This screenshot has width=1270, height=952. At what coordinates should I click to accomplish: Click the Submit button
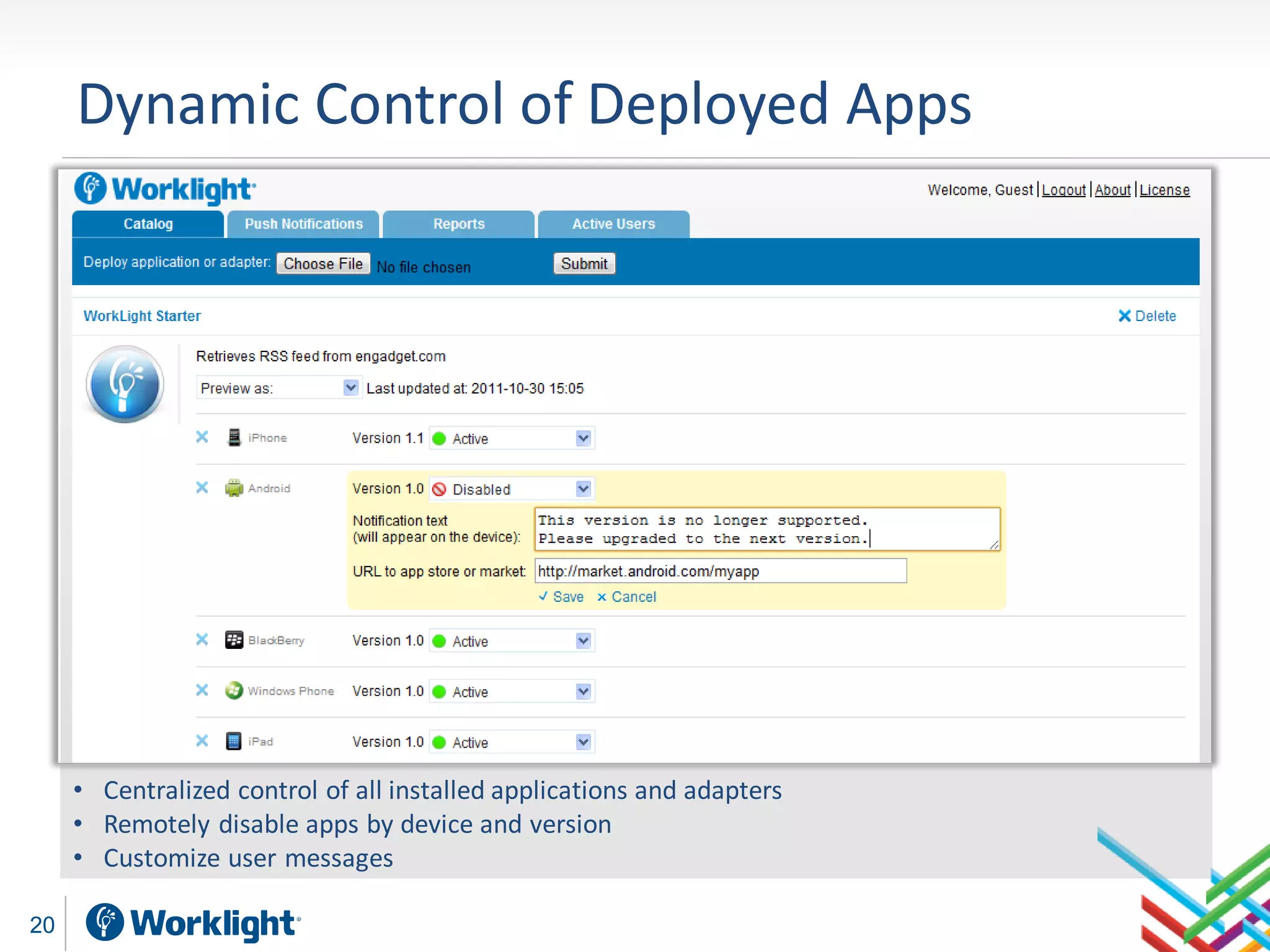point(584,264)
